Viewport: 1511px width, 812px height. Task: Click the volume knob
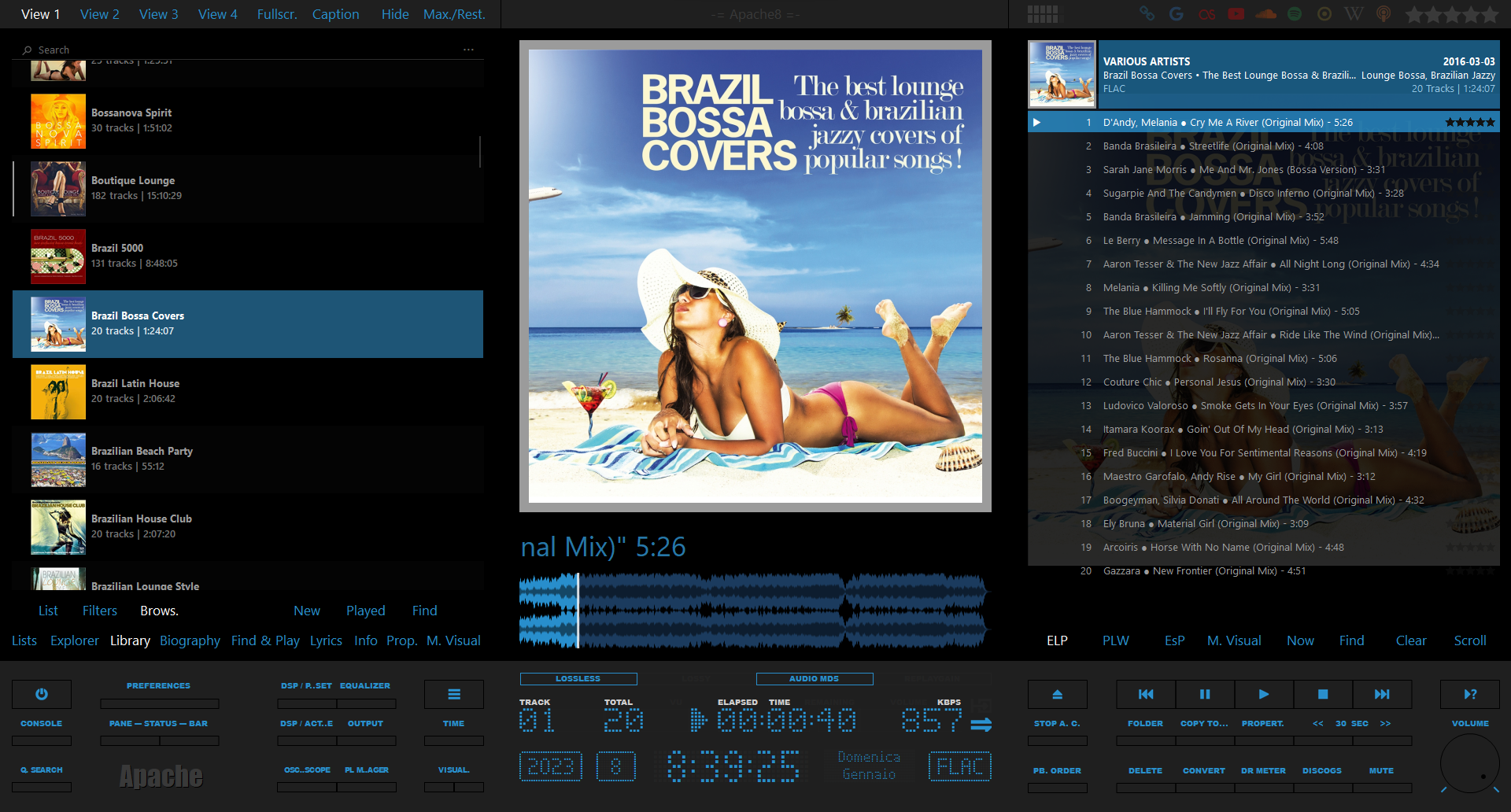(x=1470, y=763)
